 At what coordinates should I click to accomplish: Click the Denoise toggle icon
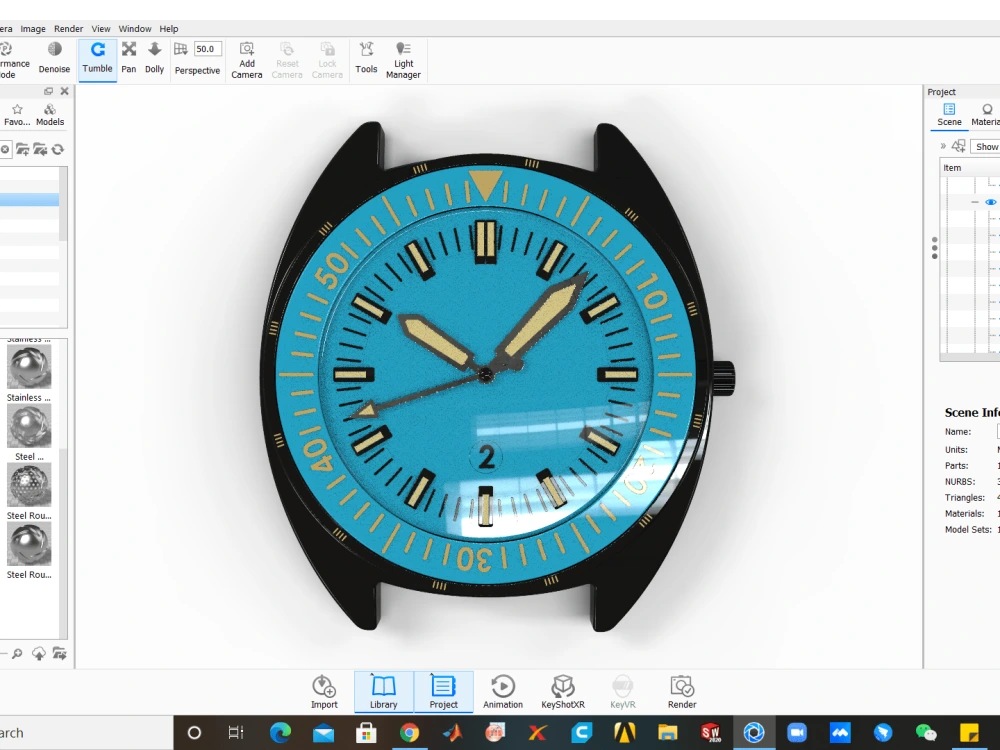(x=55, y=49)
